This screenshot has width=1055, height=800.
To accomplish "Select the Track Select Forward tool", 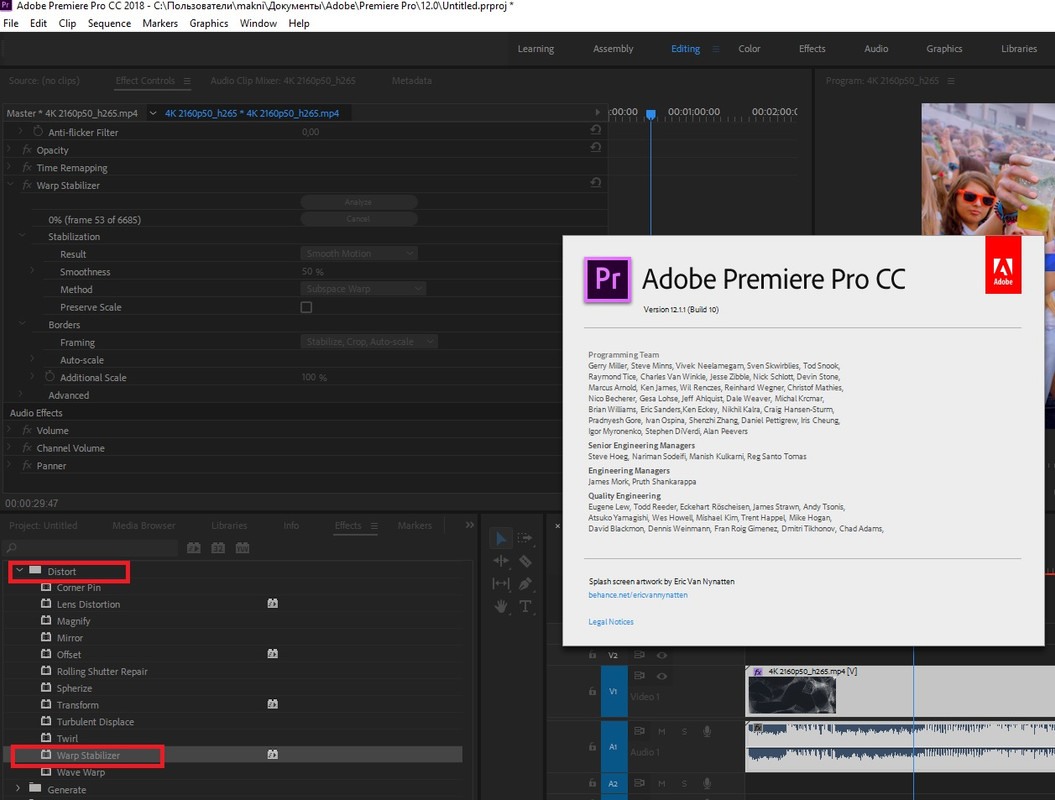I will (525, 538).
